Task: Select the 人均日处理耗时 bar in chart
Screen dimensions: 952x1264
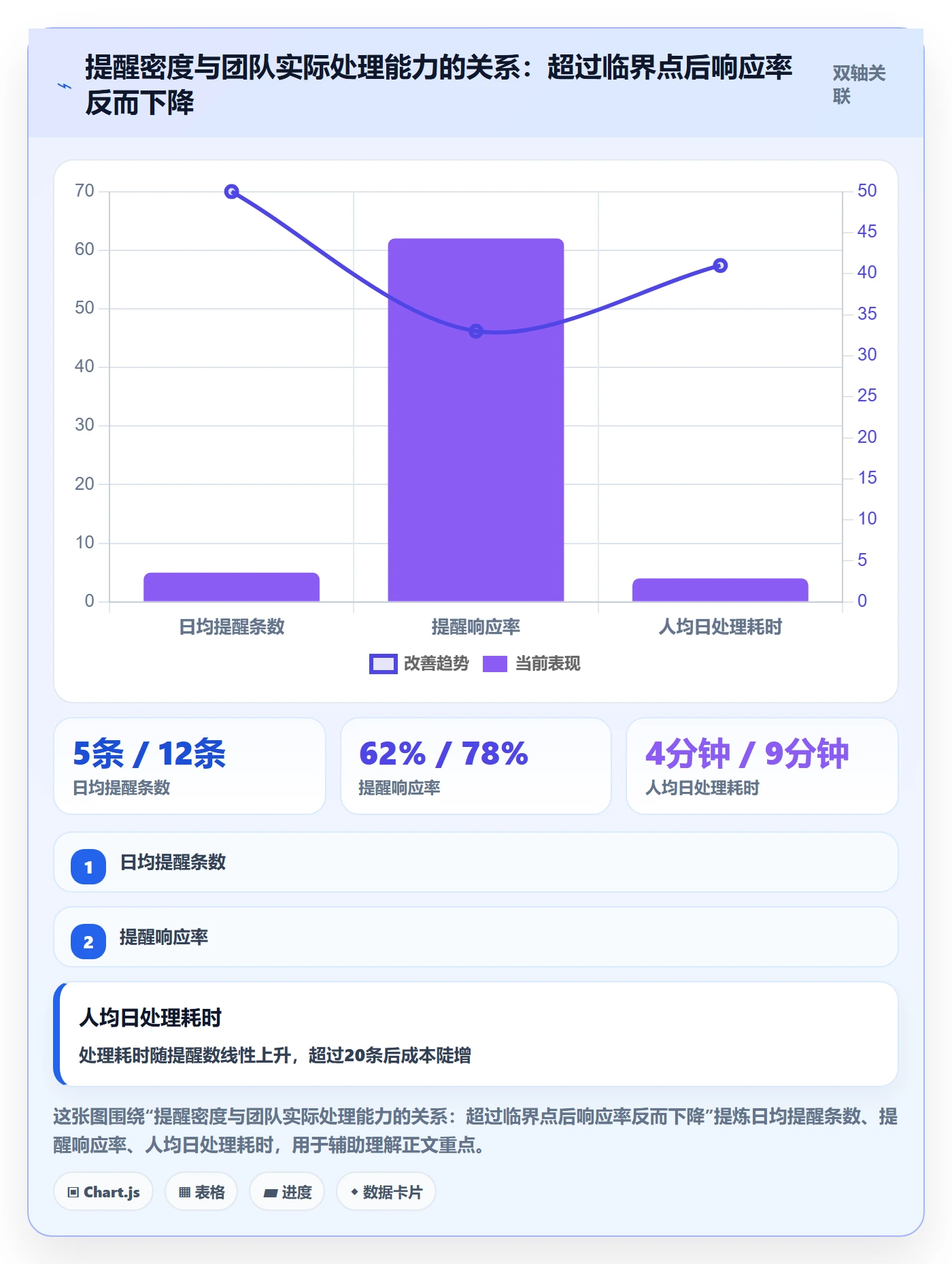Action: [x=720, y=590]
